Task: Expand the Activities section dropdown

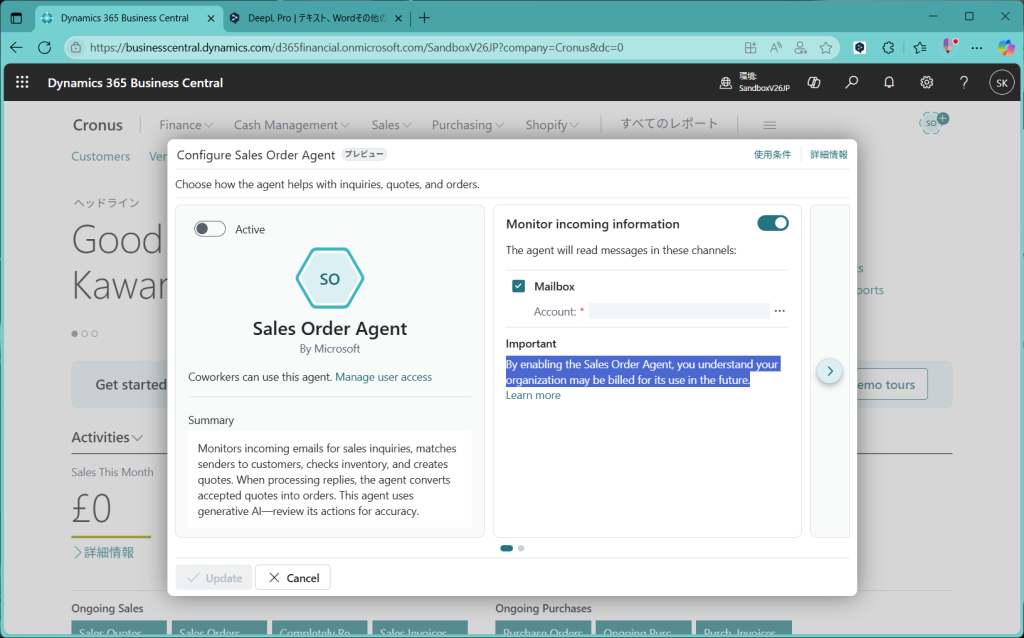Action: (107, 437)
